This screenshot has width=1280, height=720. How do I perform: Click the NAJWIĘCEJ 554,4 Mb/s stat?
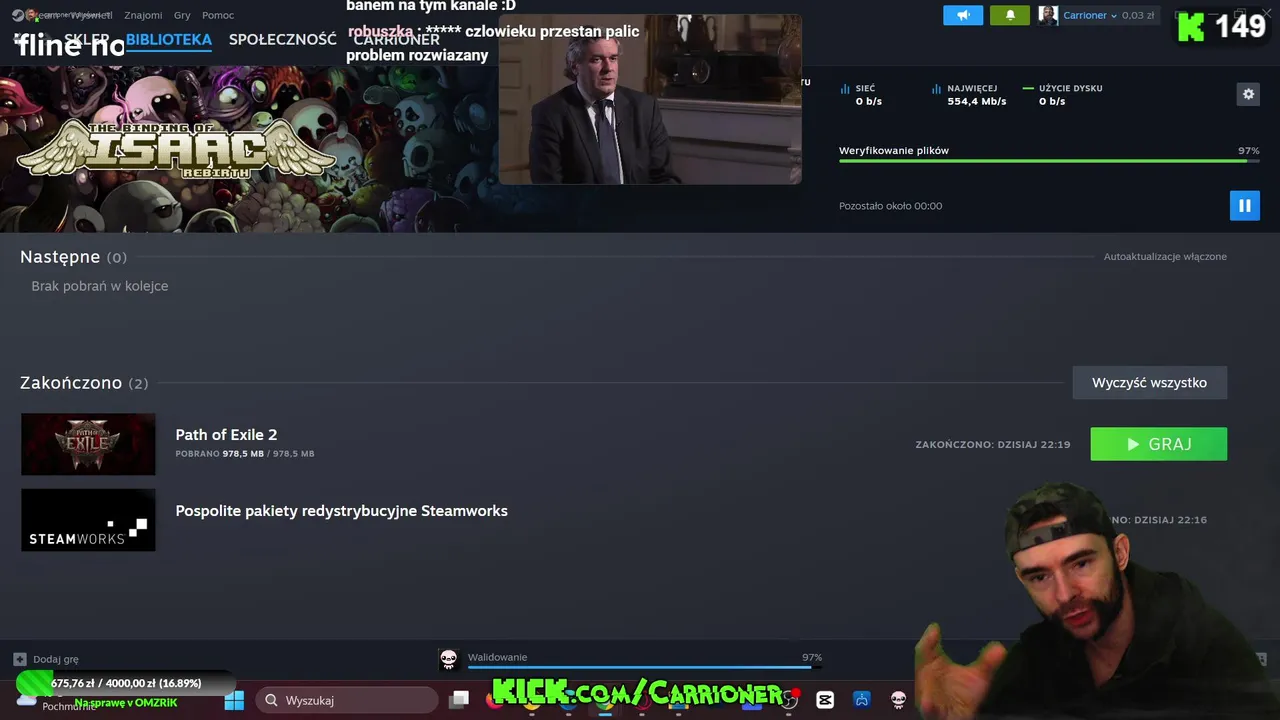coord(968,95)
